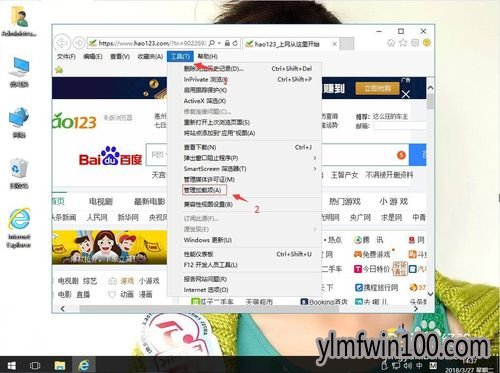500x373 pixels.
Task: Open 性能仪表板 from the menu
Action: click(x=244, y=254)
